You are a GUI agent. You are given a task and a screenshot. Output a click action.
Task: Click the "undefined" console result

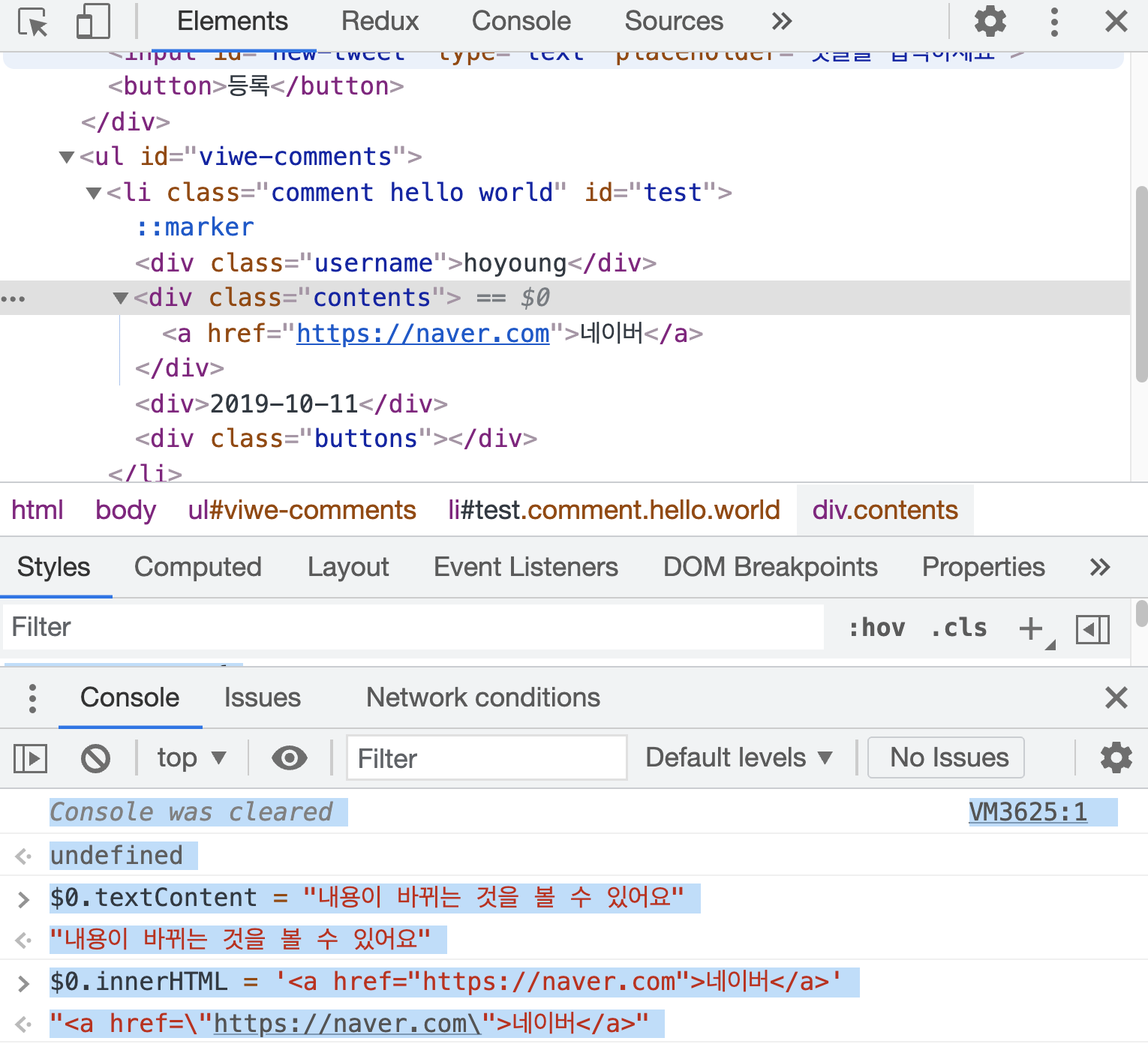pos(116,856)
